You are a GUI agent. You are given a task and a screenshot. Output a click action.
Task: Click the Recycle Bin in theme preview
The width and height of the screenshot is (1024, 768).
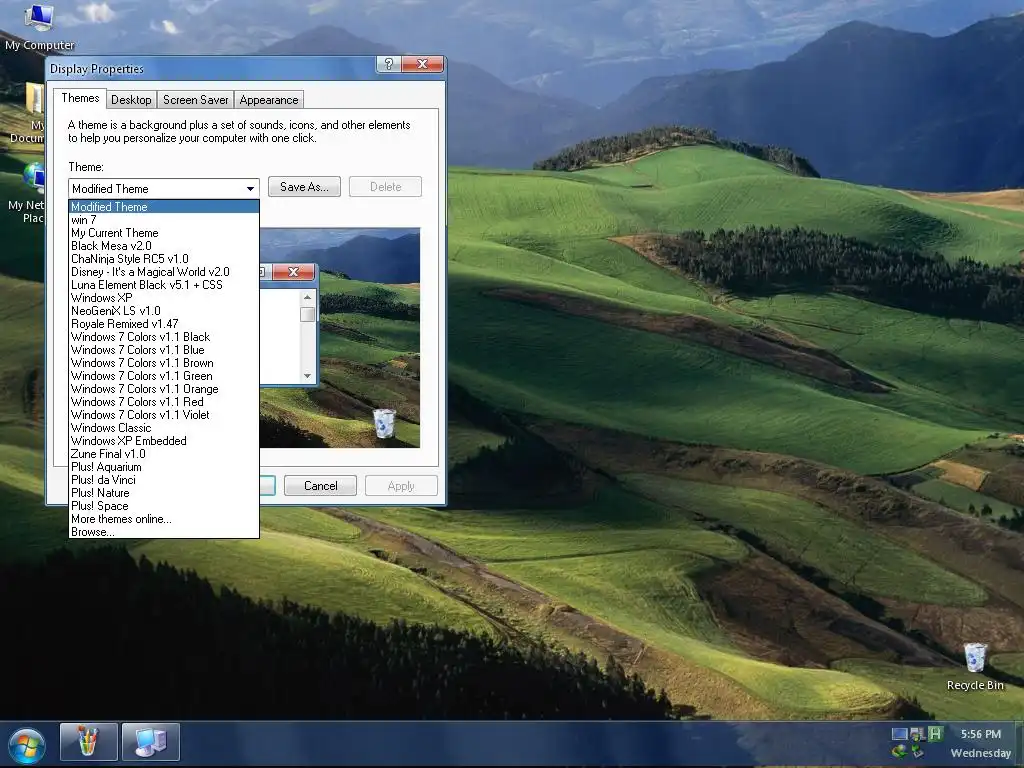click(x=384, y=423)
